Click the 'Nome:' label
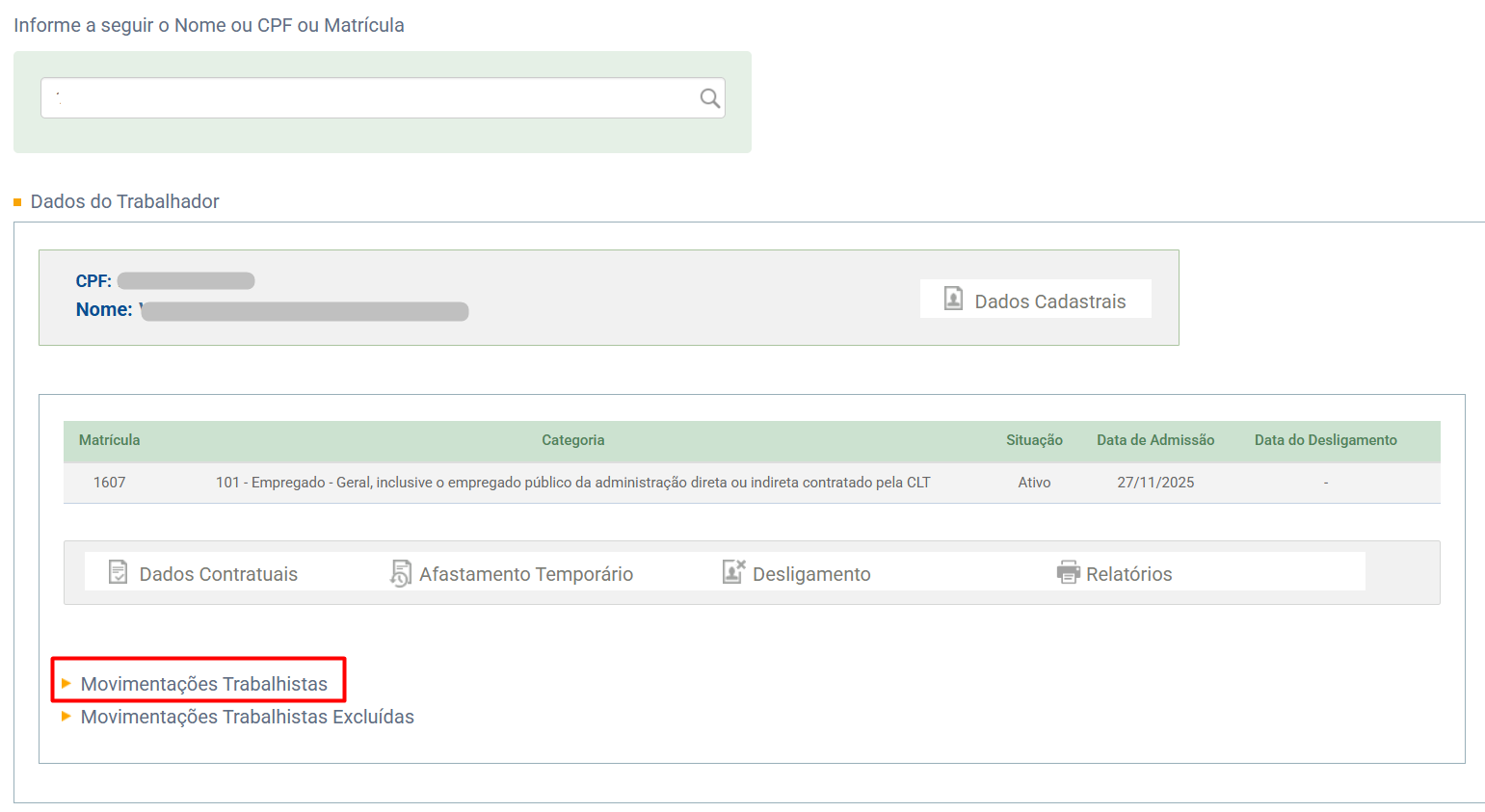 [x=104, y=309]
